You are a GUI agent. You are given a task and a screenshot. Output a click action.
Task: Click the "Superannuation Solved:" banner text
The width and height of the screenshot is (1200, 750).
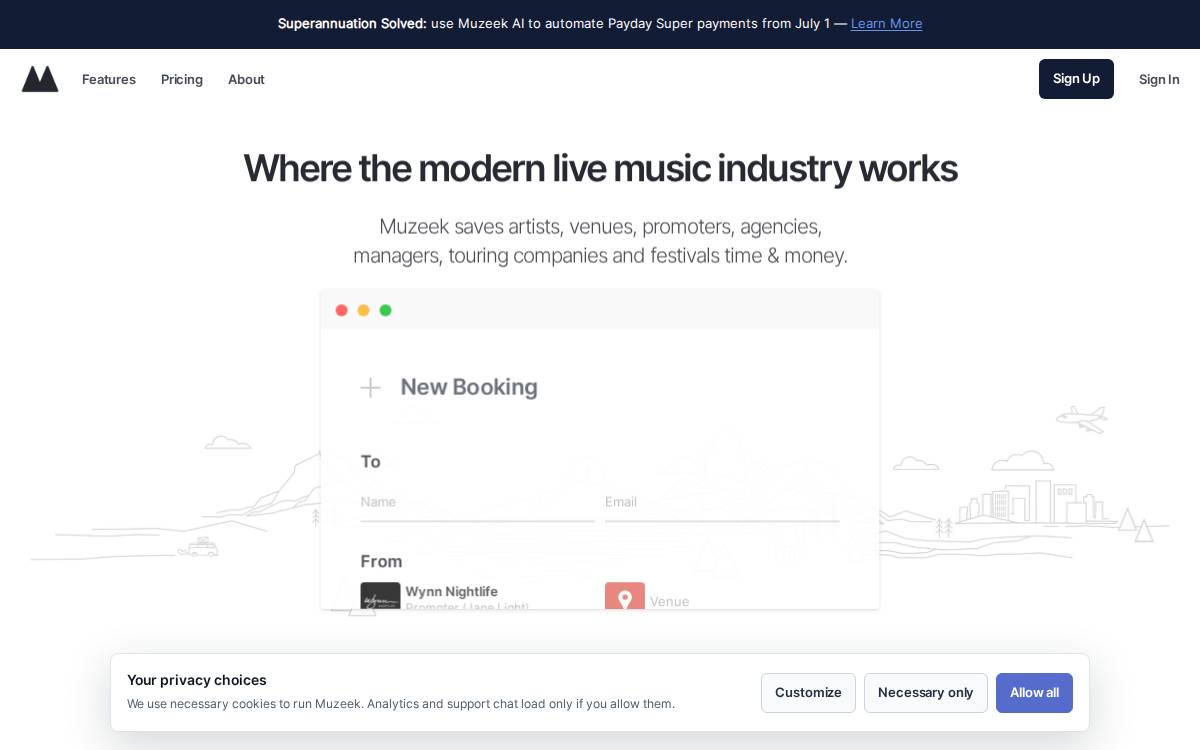coord(352,23)
